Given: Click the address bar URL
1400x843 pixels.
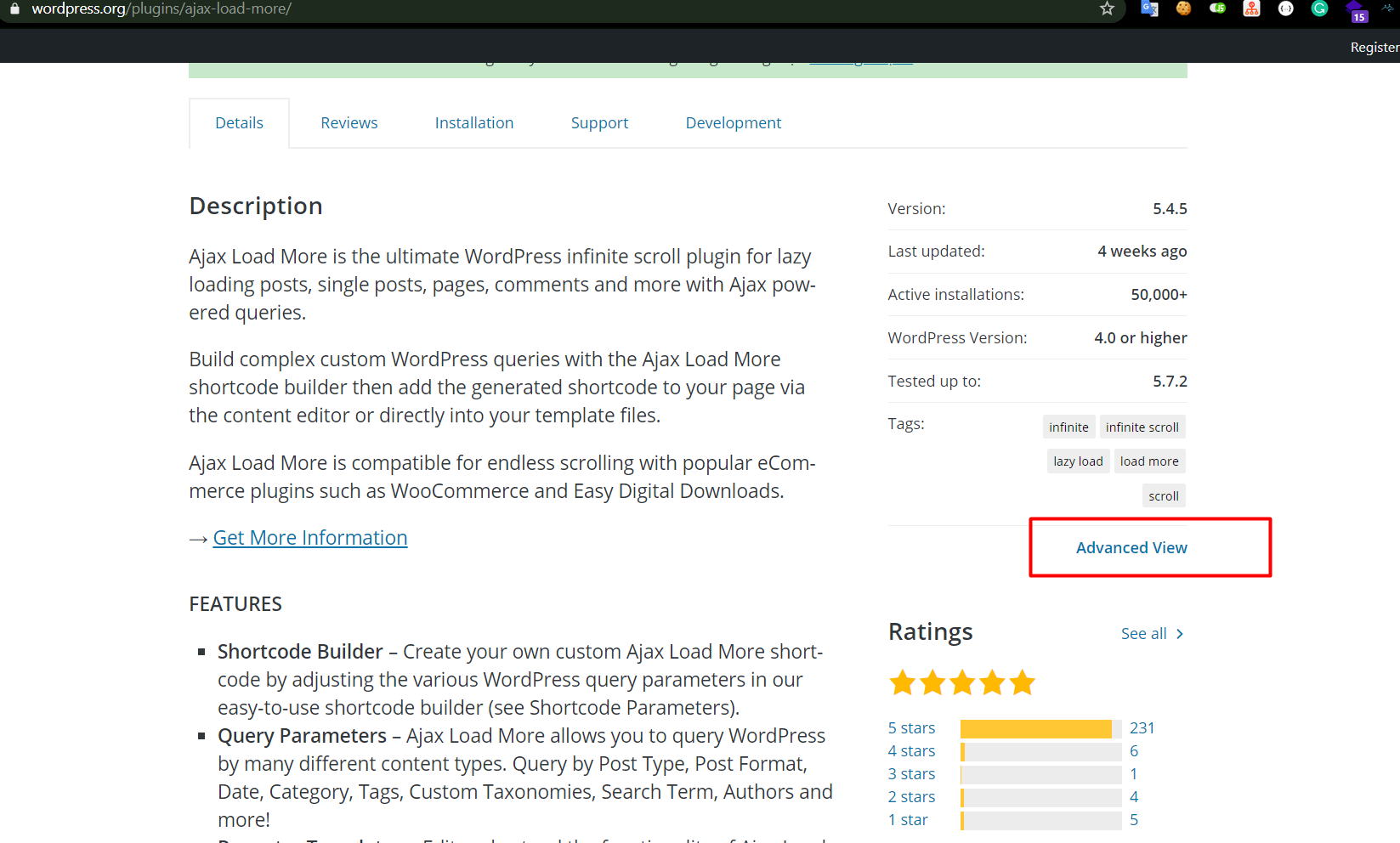Looking at the screenshot, I should point(162,8).
